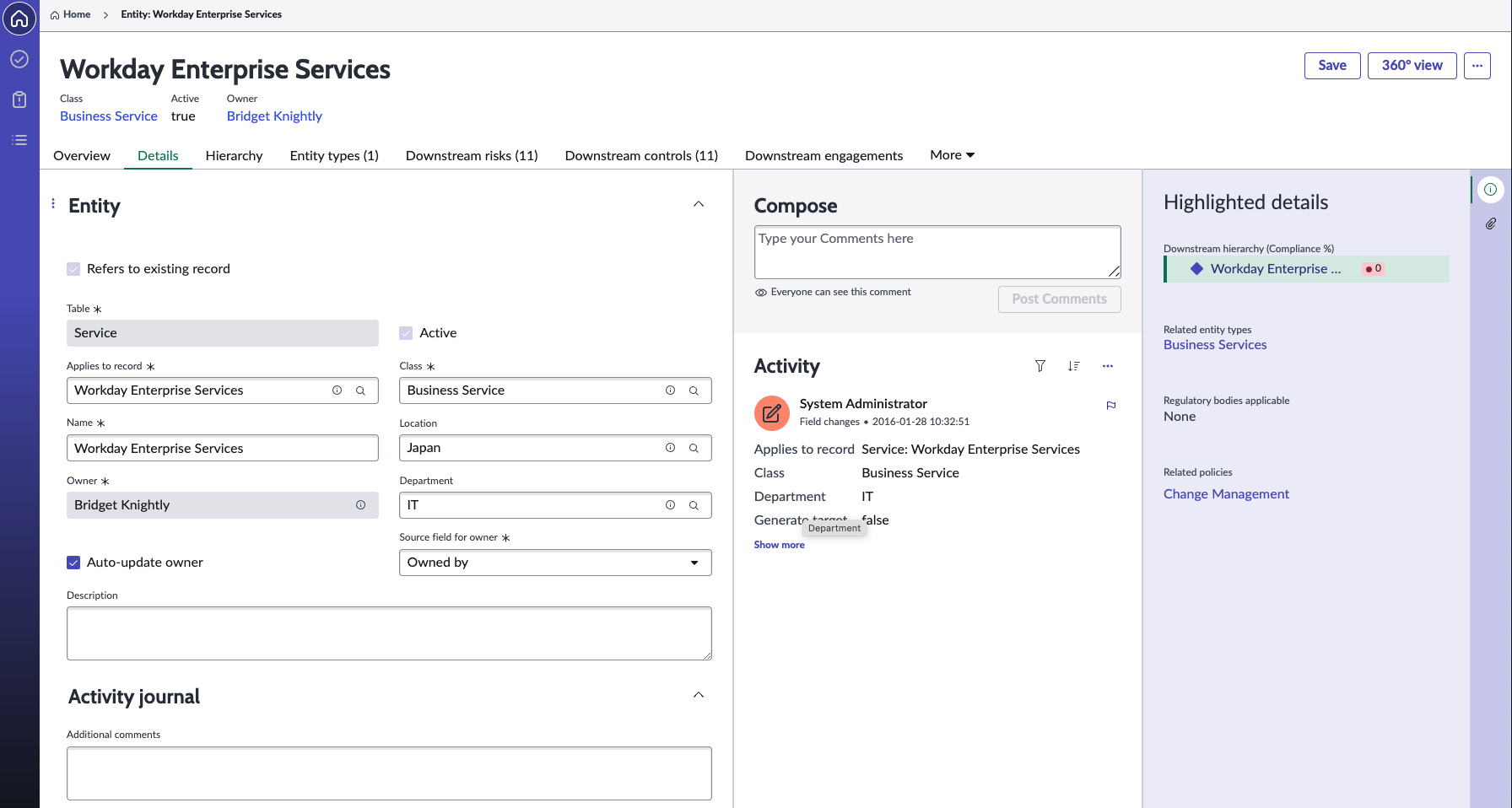The height and width of the screenshot is (808, 1512).
Task: Collapse the Activity journal section
Action: coord(699,695)
